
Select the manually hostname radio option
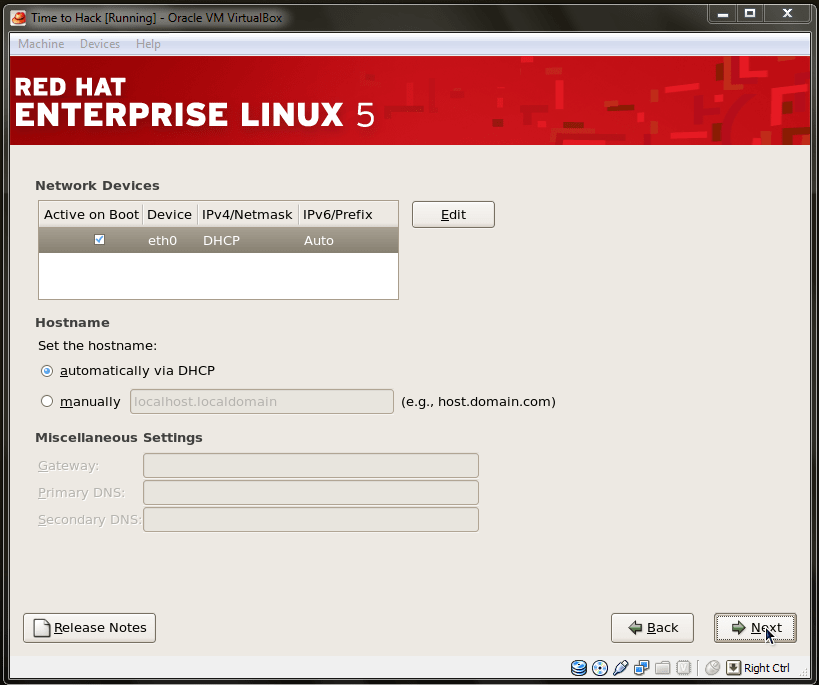tap(47, 401)
